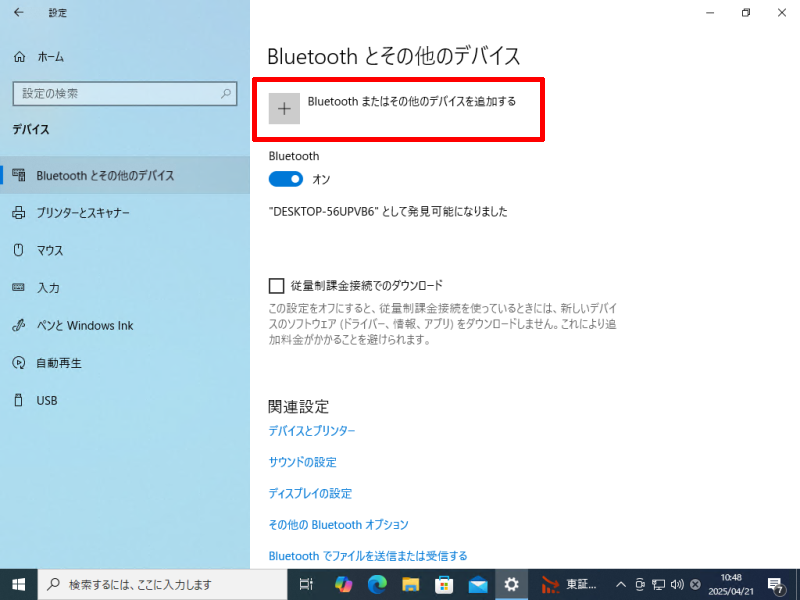Close the Settings window
Screen dimensions: 800x600
click(x=782, y=13)
